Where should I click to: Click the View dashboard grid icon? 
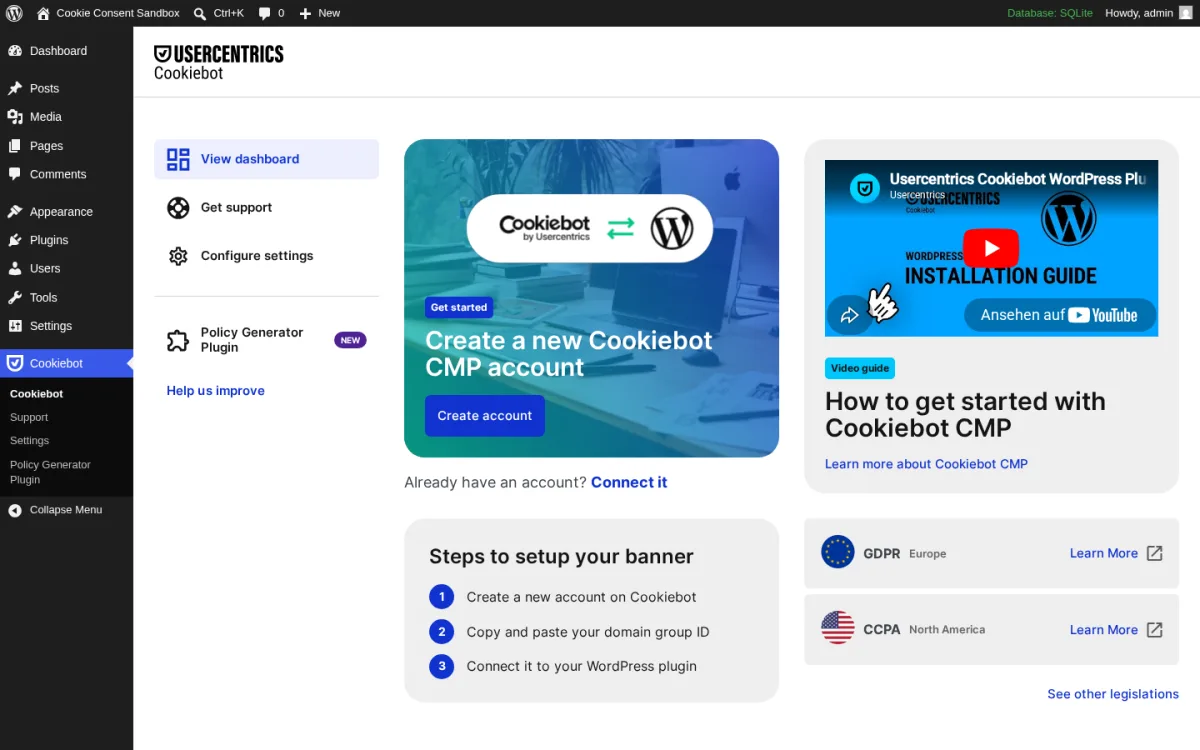(x=178, y=159)
